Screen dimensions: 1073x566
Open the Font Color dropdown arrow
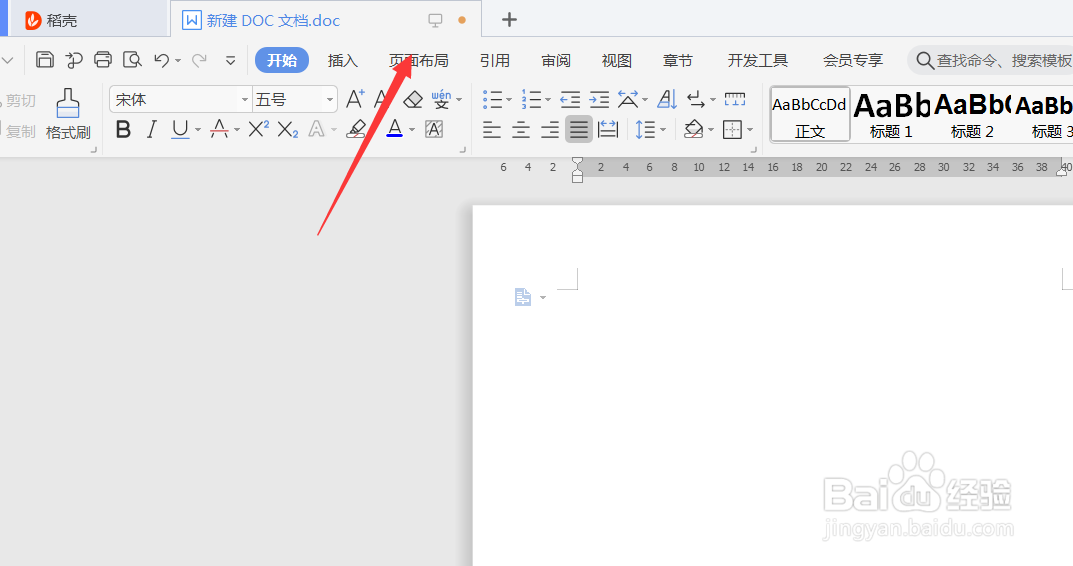point(412,130)
